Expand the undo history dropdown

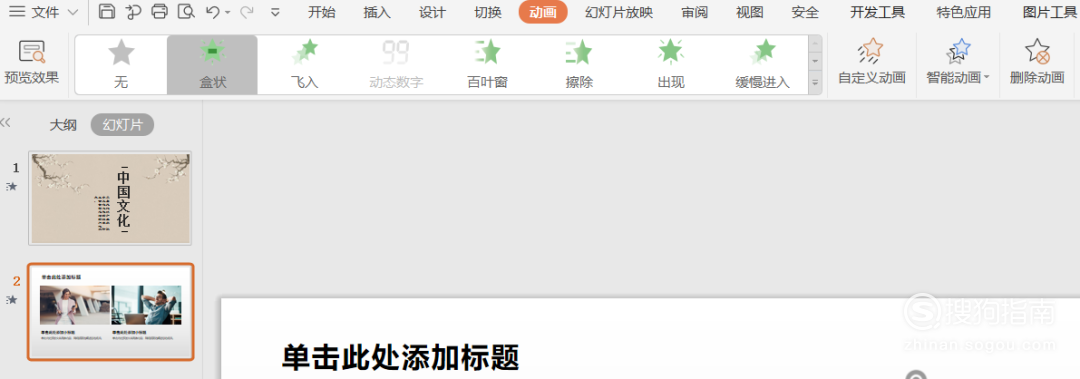[x=227, y=12]
